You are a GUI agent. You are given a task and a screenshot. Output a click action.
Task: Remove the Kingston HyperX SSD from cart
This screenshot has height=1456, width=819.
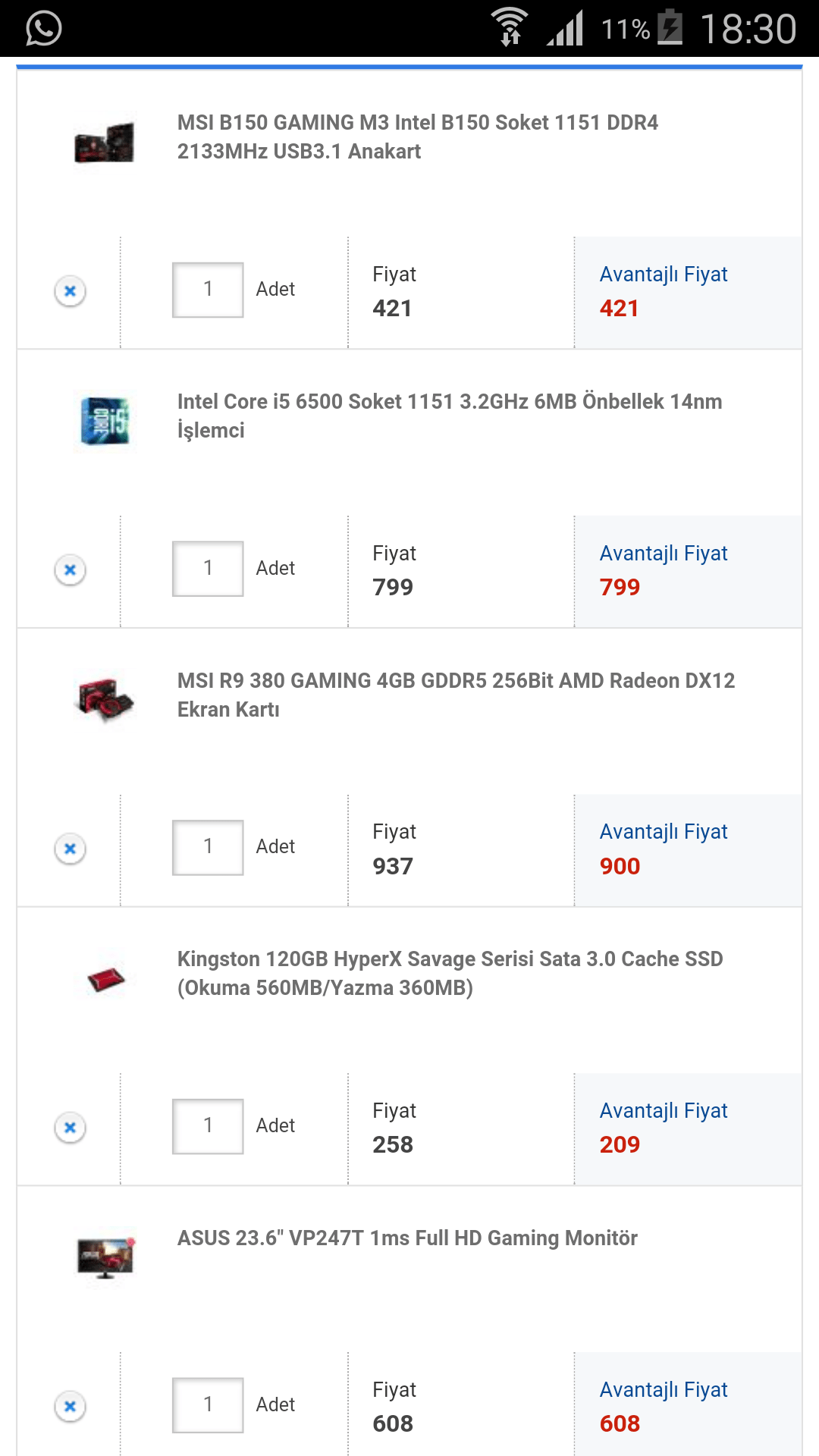coord(69,1127)
